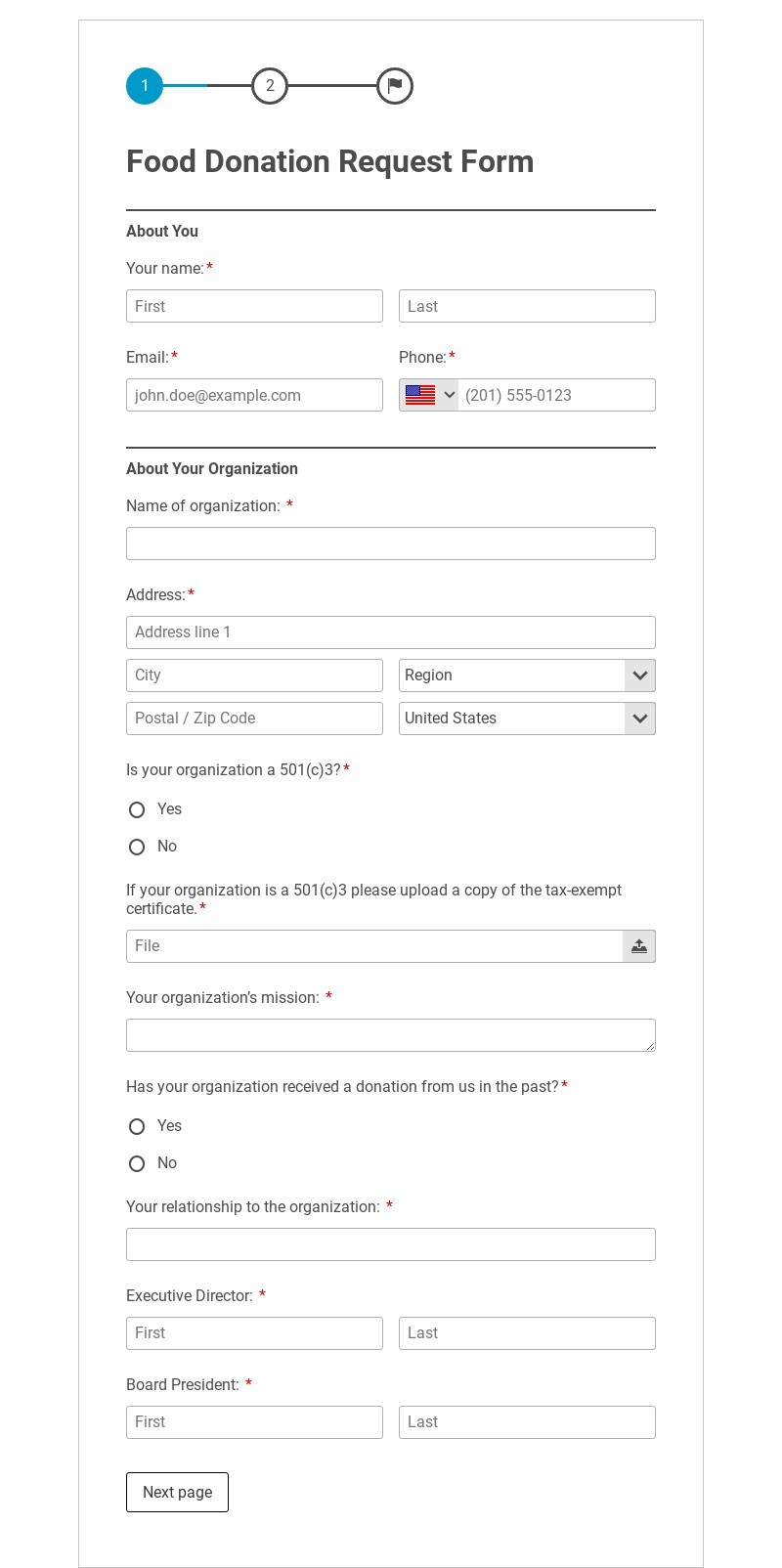Select Yes for past donation received

click(137, 1126)
